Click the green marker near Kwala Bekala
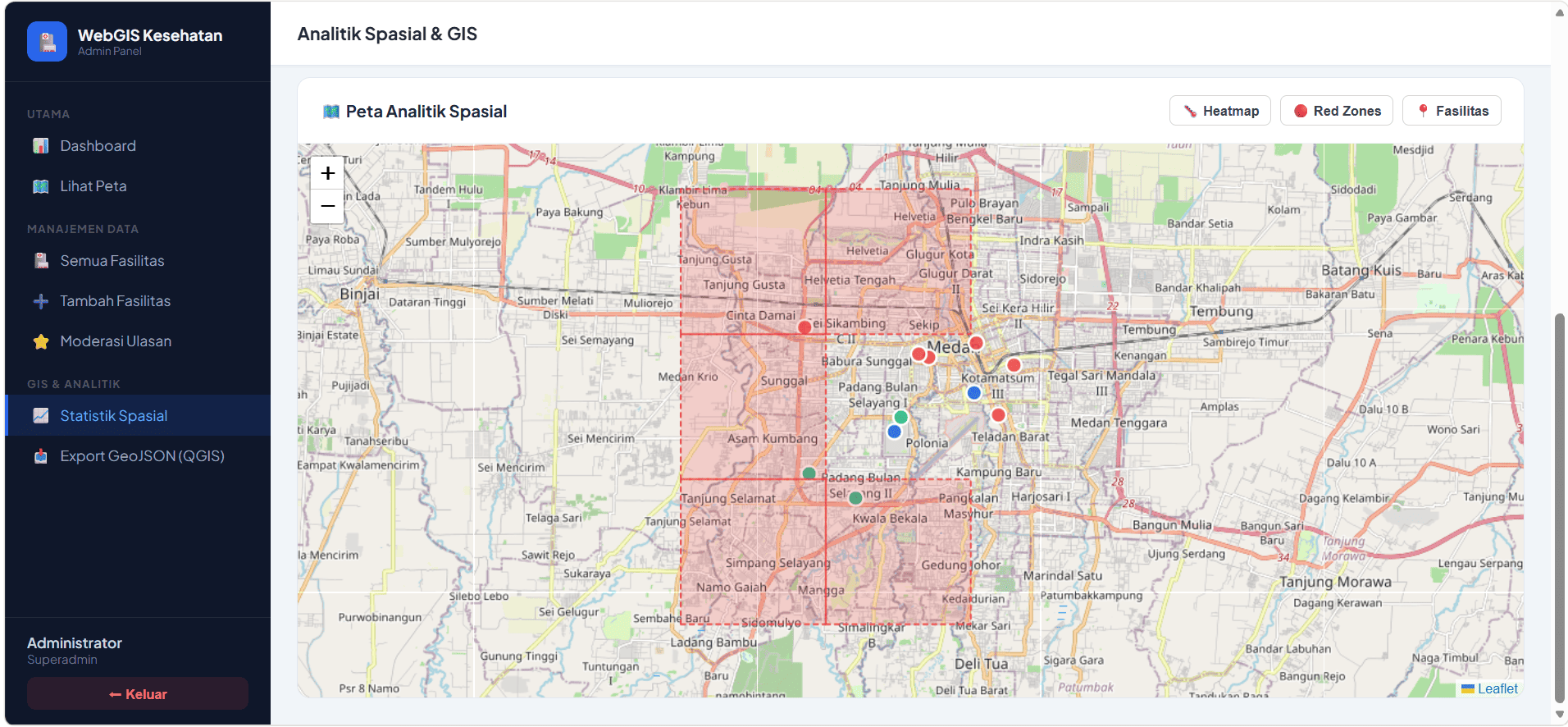Viewport: 1568px width, 727px height. [x=856, y=498]
